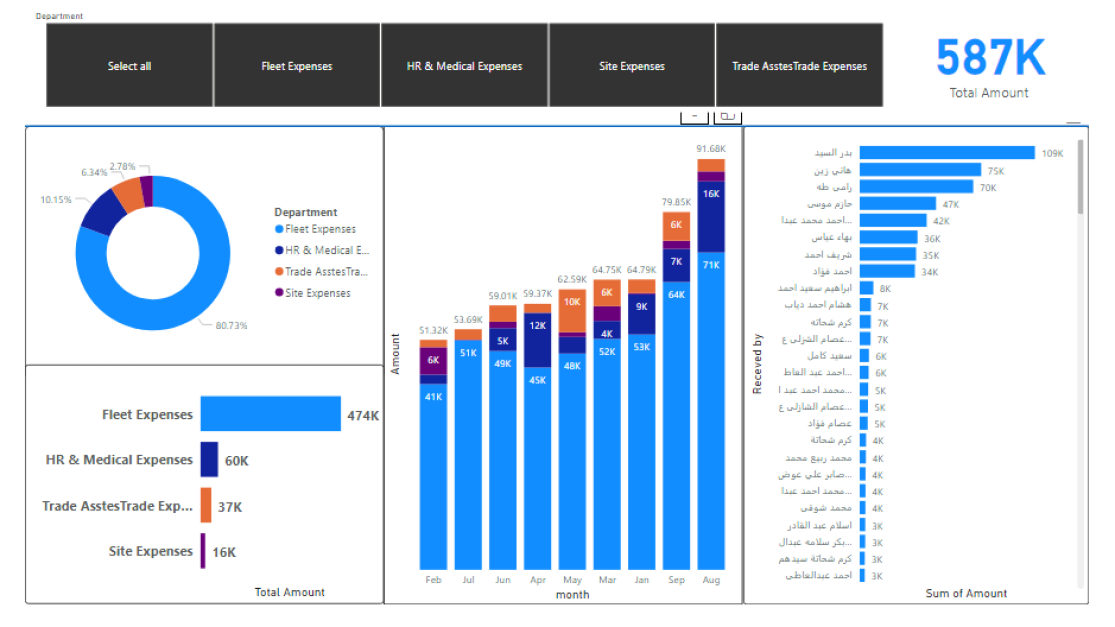
Task: Toggle the HR & Medical Expenses slicer tile
Action: click(464, 66)
